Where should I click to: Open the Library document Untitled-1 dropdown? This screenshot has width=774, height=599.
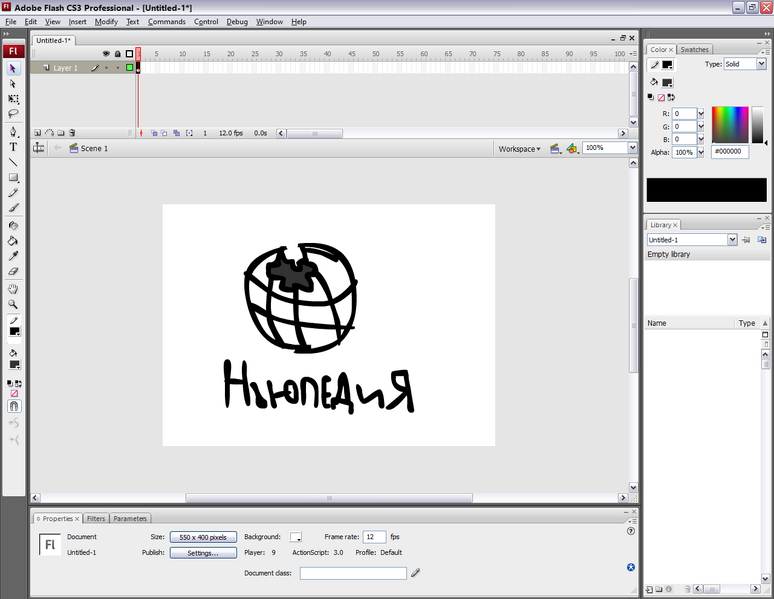(732, 240)
